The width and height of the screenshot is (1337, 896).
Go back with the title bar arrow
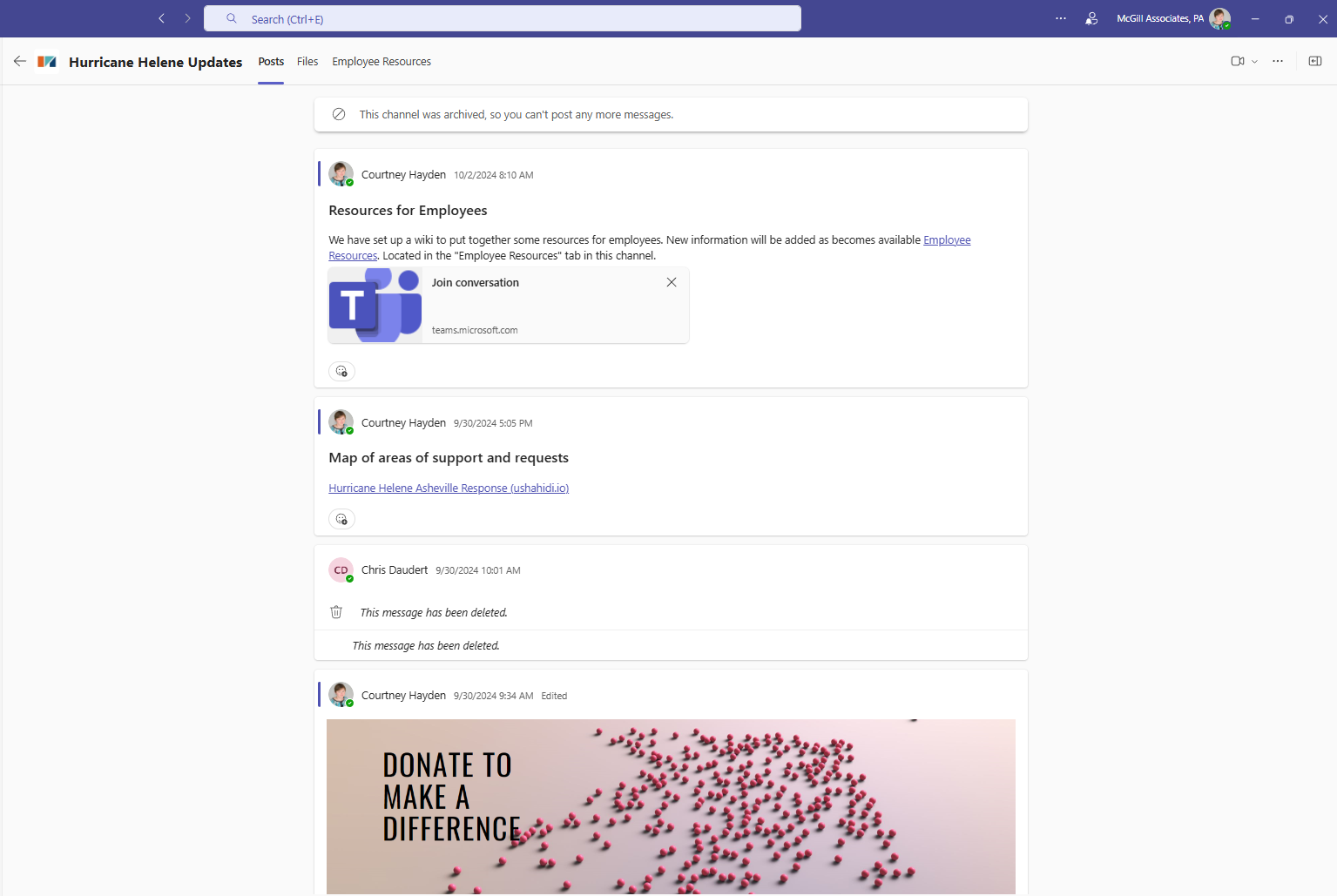click(x=161, y=18)
